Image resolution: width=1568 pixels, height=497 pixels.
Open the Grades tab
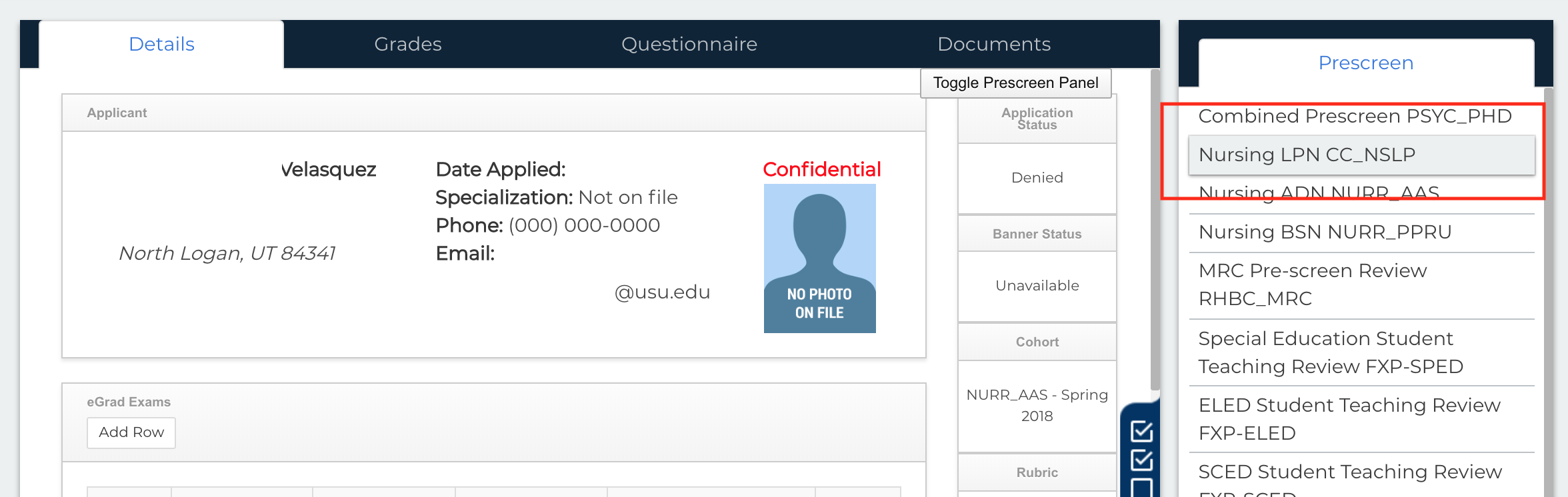point(407,45)
